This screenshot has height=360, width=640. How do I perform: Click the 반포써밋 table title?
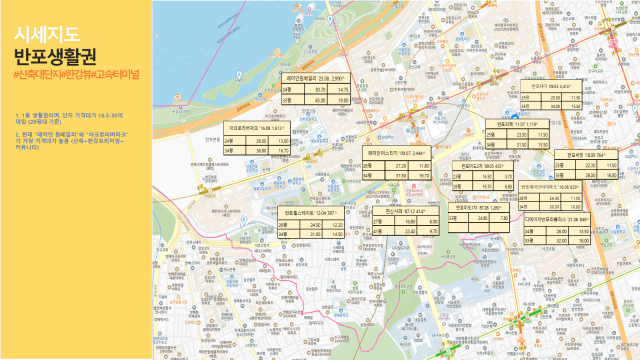[586, 155]
